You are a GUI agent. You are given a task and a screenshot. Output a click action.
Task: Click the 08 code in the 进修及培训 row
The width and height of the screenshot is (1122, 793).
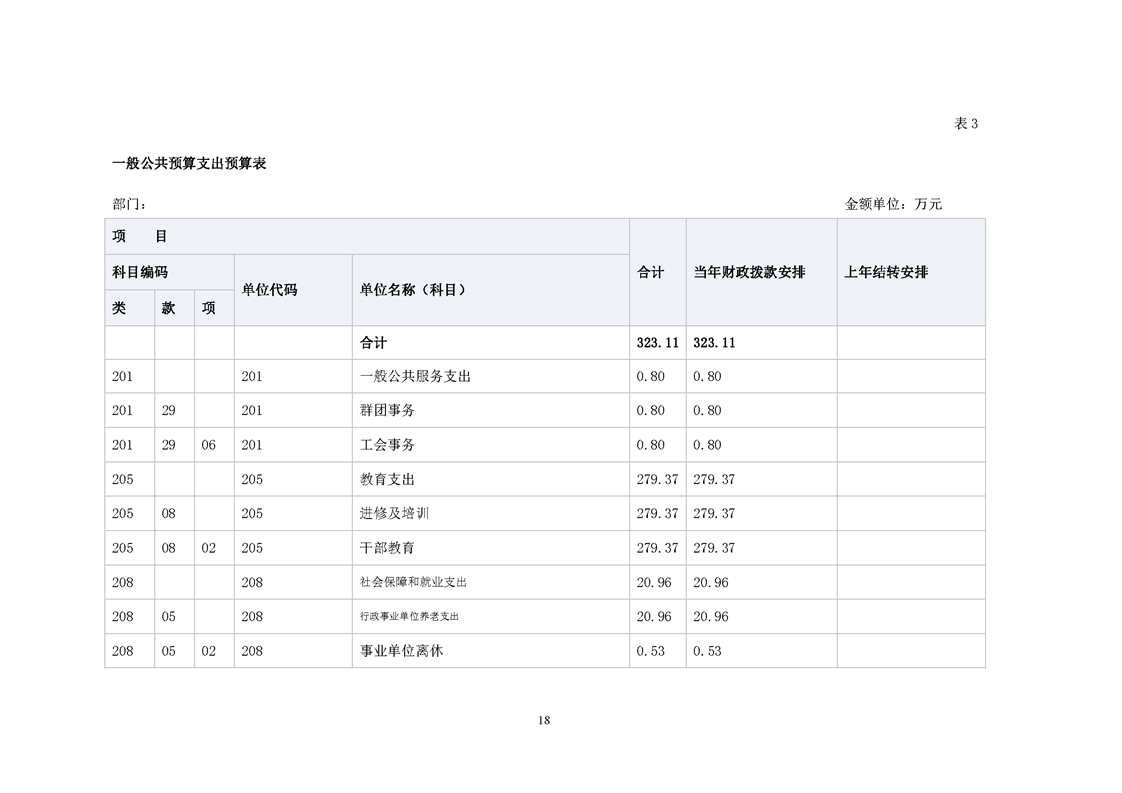click(x=168, y=514)
